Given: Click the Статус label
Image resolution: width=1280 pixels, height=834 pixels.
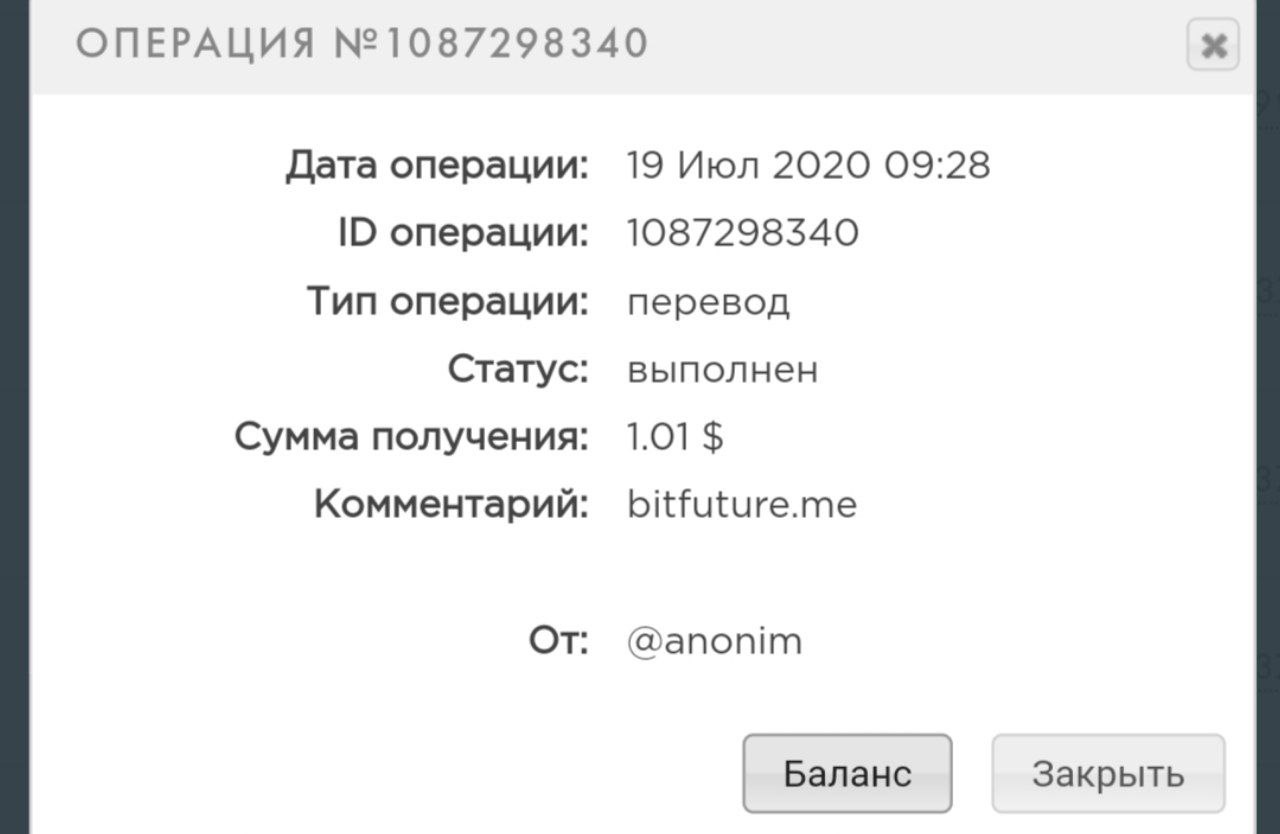Looking at the screenshot, I should [518, 369].
